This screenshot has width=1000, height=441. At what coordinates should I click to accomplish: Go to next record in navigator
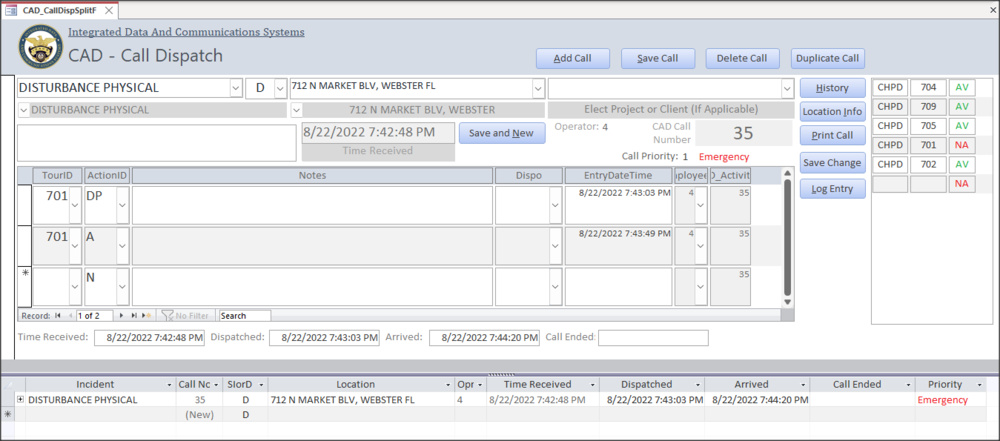point(122,315)
